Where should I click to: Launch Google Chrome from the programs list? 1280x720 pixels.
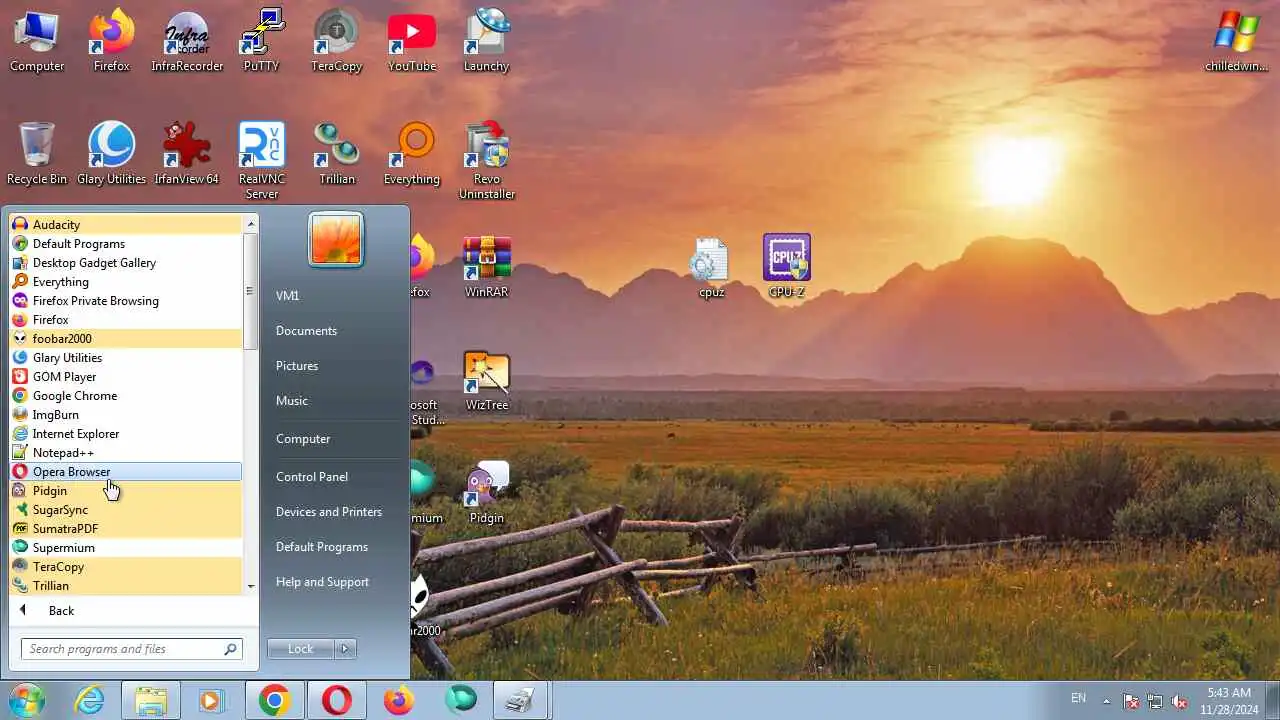click(x=126, y=395)
